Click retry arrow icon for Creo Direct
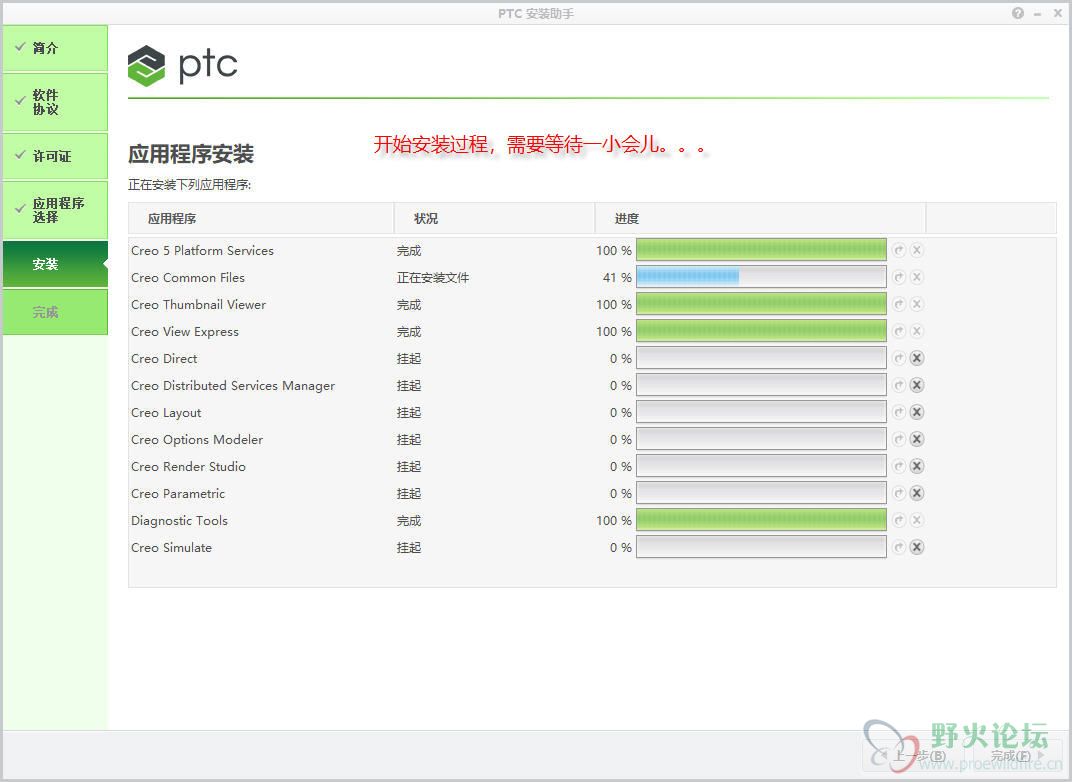Screen dimensions: 1072x782 coord(899,358)
